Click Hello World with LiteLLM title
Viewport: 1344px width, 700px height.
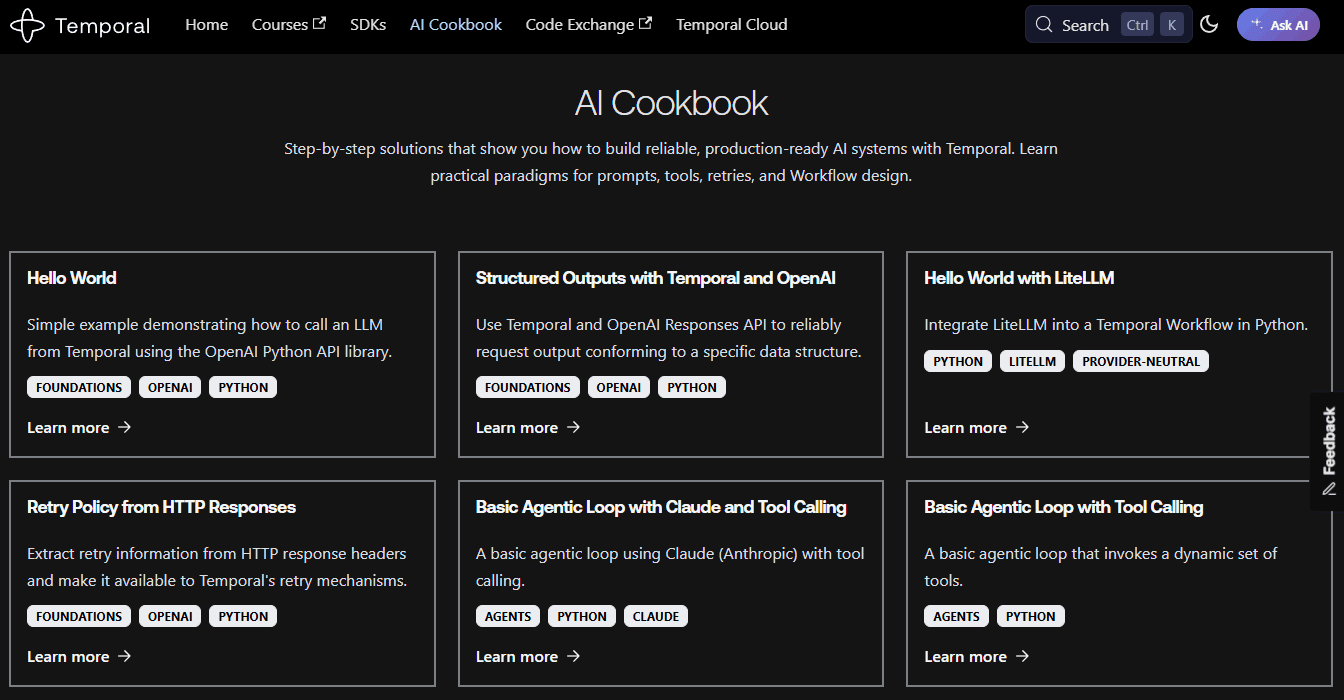[1019, 278]
